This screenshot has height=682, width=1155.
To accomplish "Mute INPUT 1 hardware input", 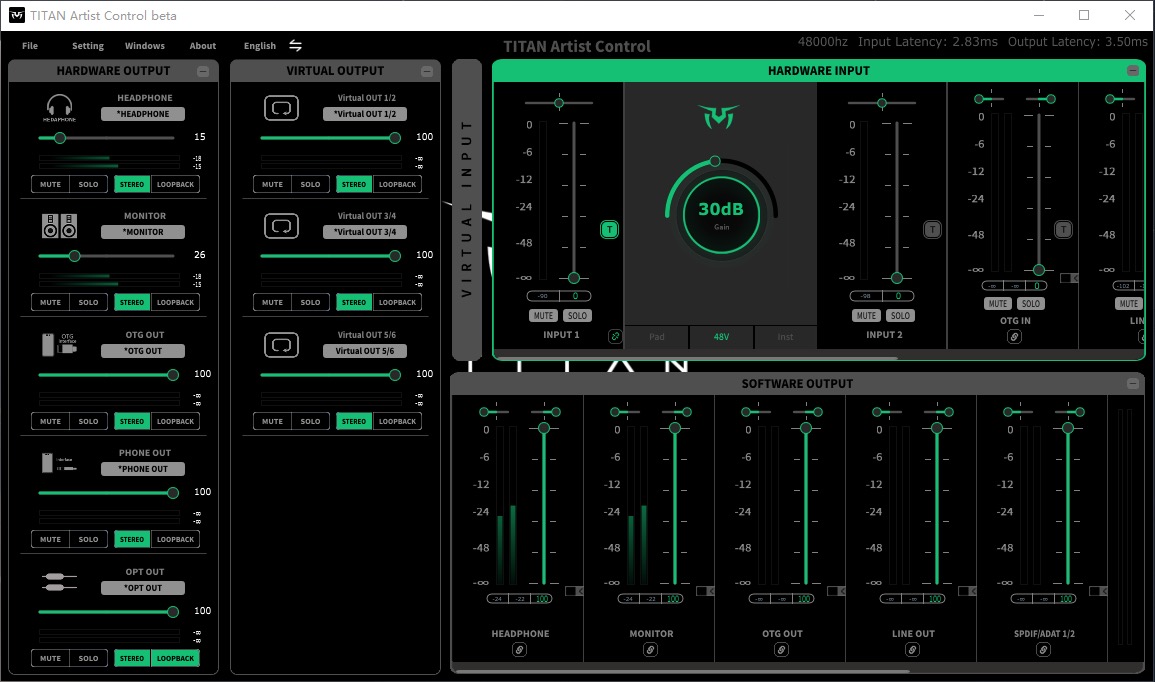I will (x=543, y=315).
